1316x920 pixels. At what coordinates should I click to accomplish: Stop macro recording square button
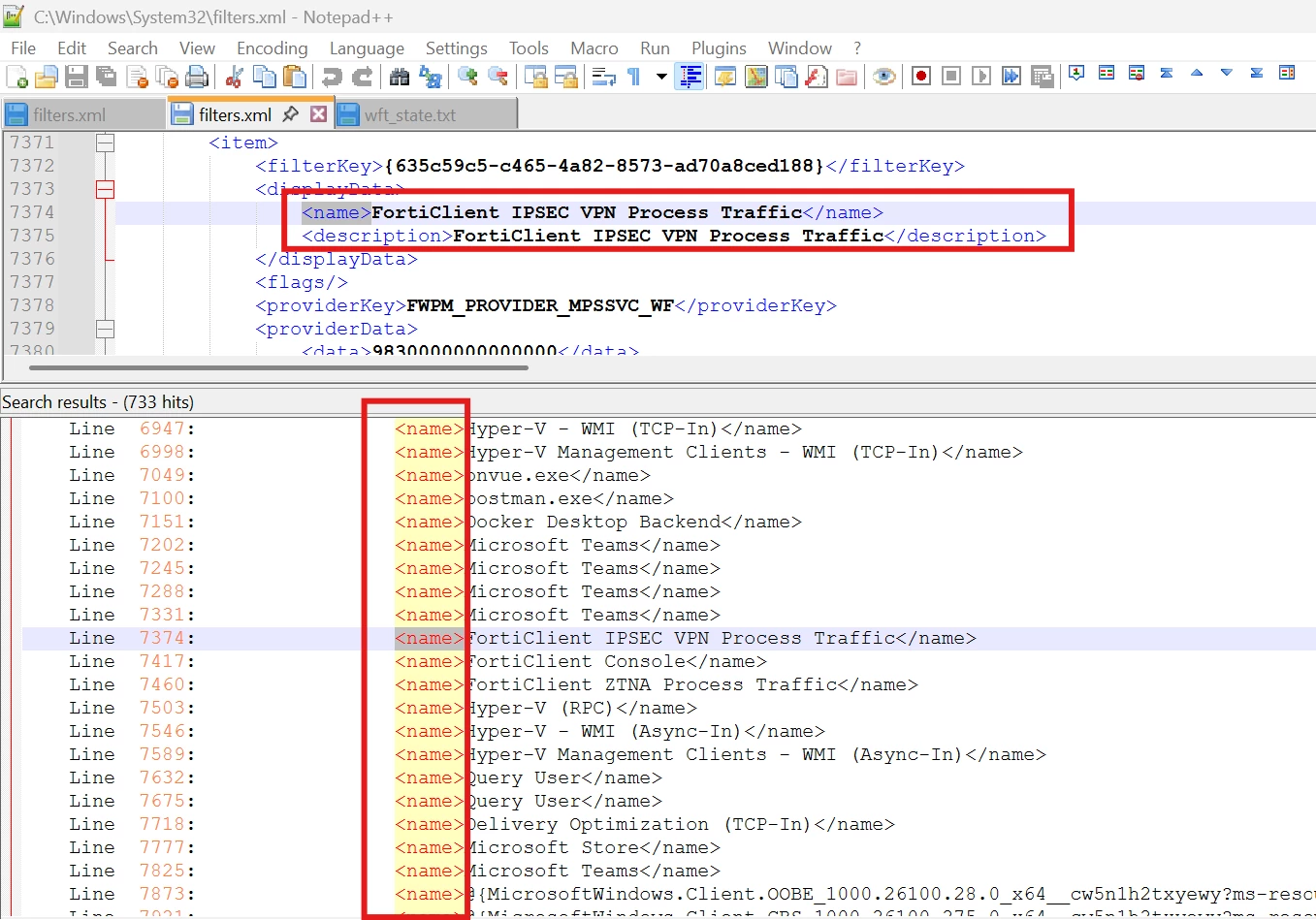951,77
